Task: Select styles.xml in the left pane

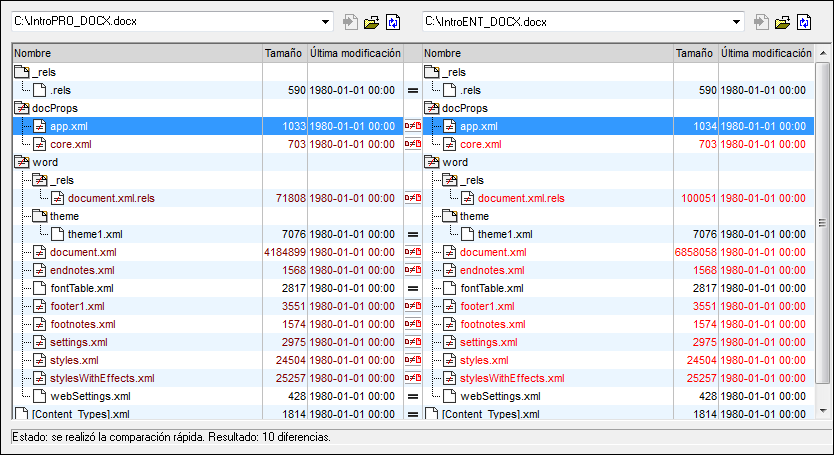Action: (74, 360)
